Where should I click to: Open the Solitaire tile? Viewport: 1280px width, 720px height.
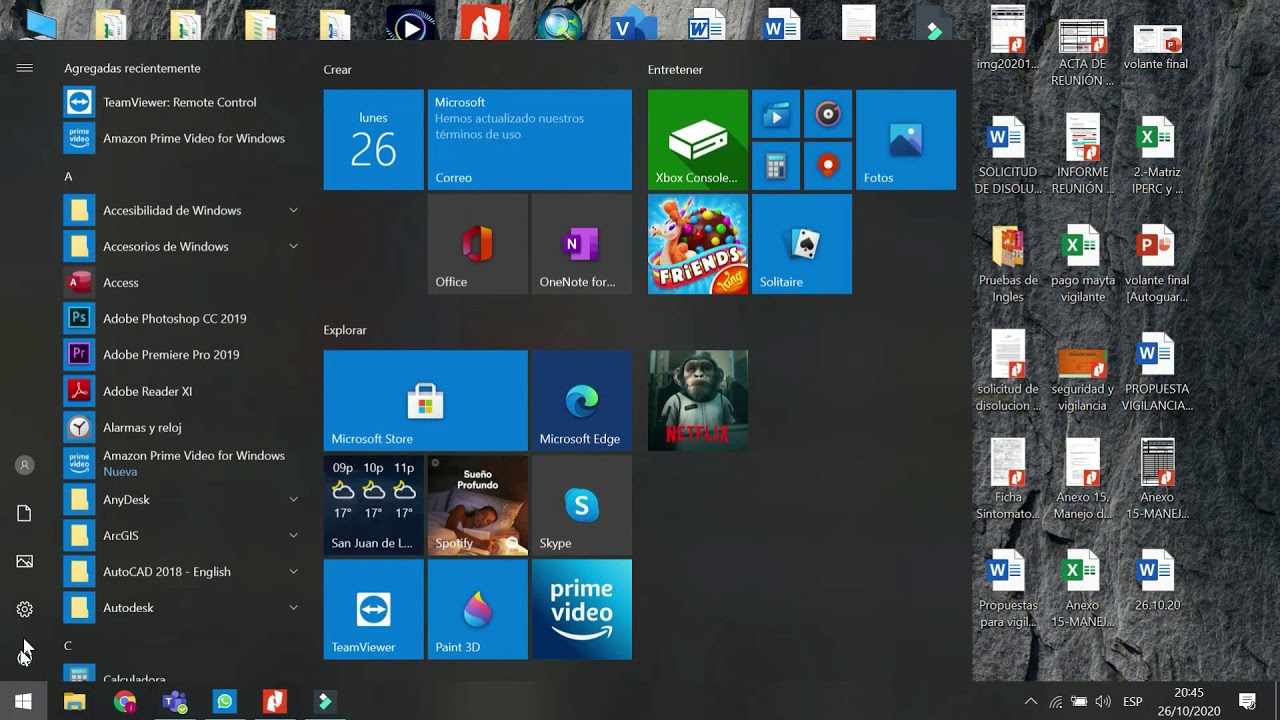click(x=802, y=244)
